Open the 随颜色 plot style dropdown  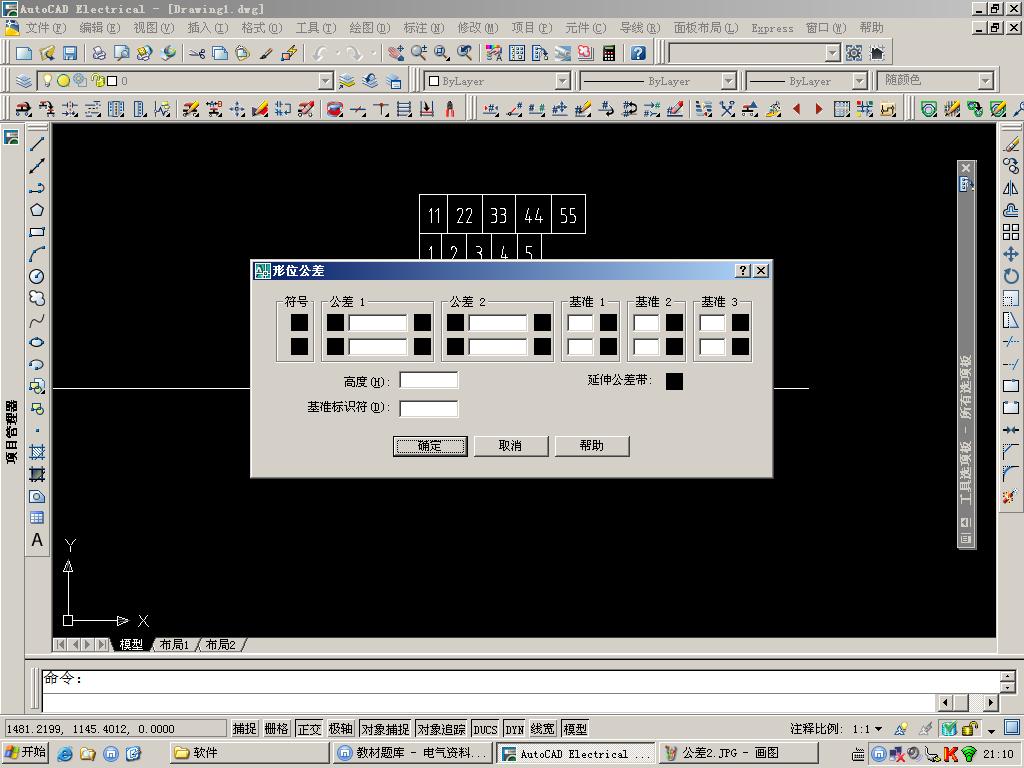(985, 81)
